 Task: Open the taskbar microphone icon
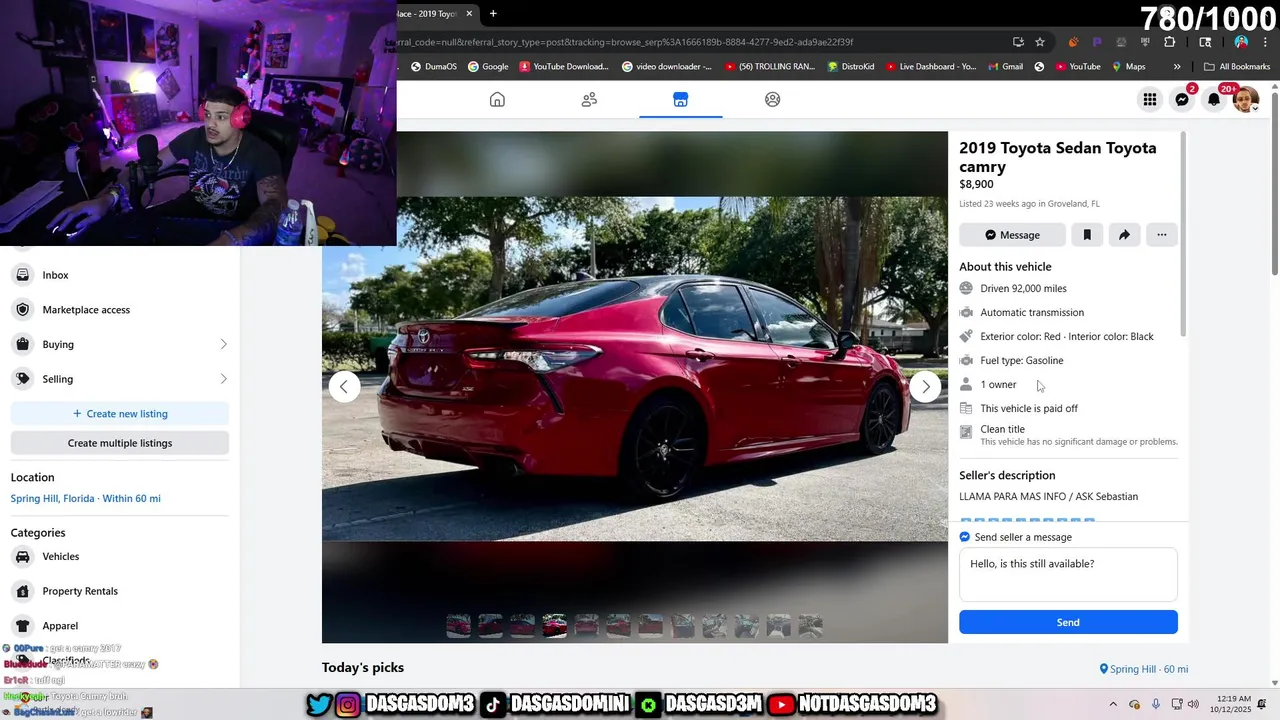coord(1156,704)
